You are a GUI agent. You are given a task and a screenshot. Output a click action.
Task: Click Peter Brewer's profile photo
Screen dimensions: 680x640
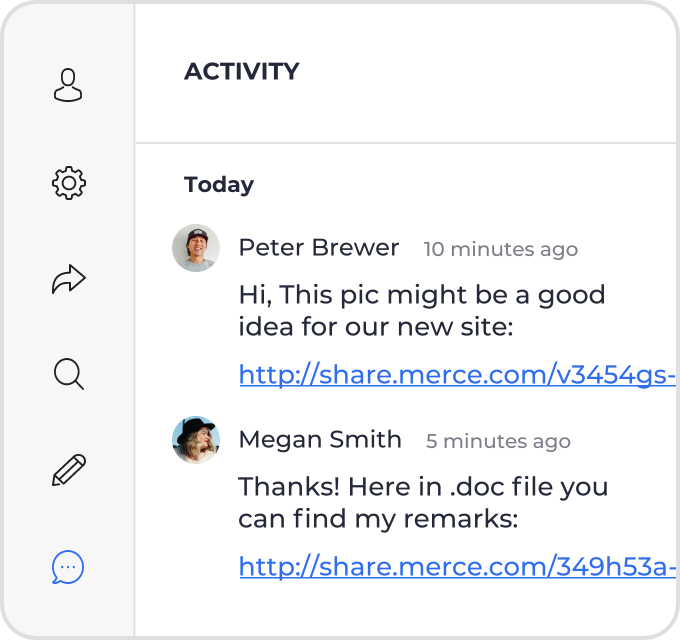[x=196, y=248]
